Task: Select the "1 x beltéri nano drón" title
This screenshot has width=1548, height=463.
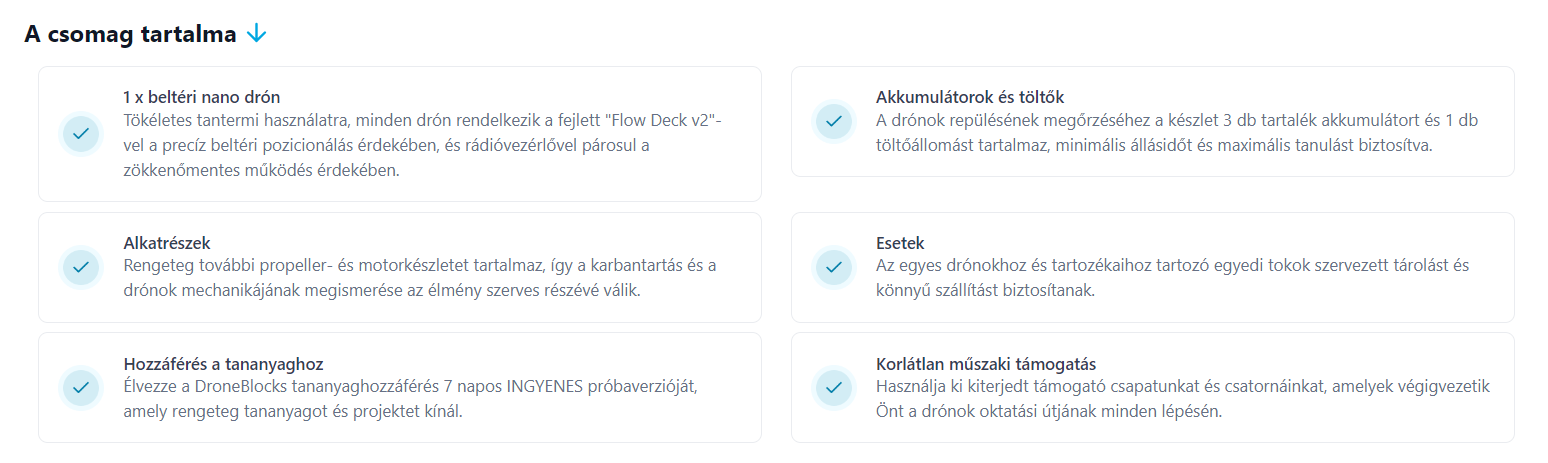Action: pos(201,97)
